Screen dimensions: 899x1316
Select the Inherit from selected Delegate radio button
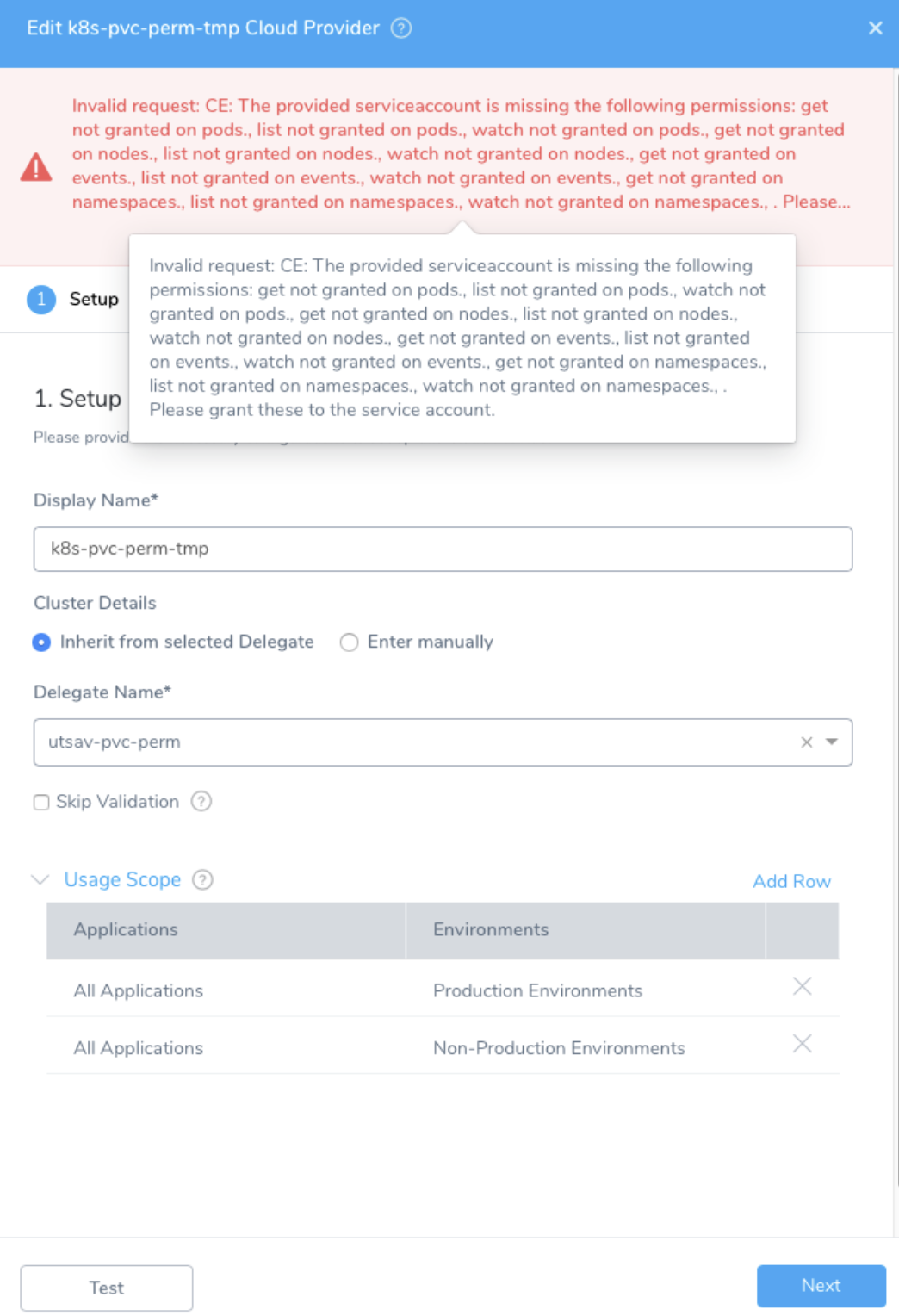click(41, 642)
